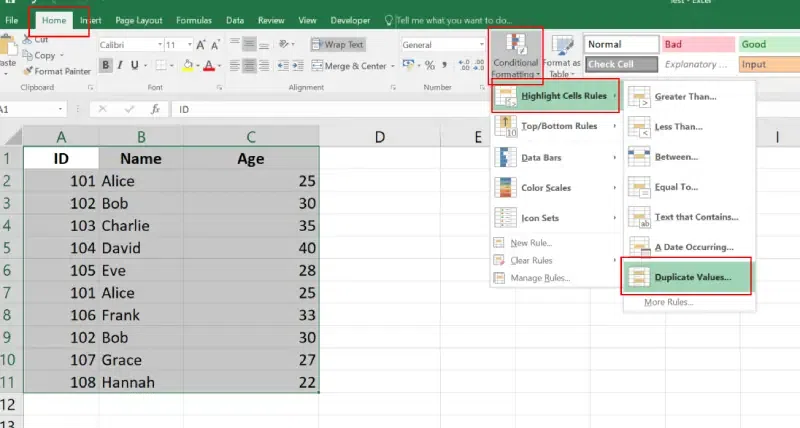Switch to the Page Layout tab

(138, 20)
